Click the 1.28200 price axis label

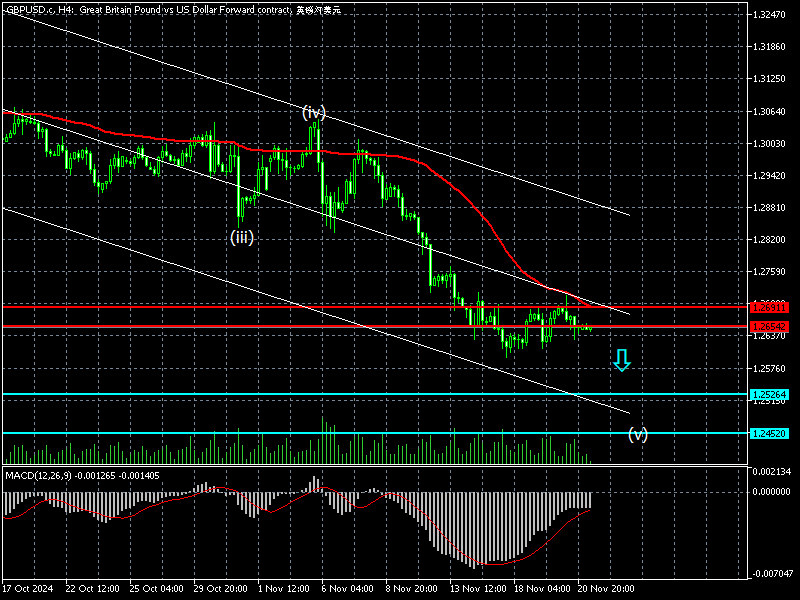(769, 240)
